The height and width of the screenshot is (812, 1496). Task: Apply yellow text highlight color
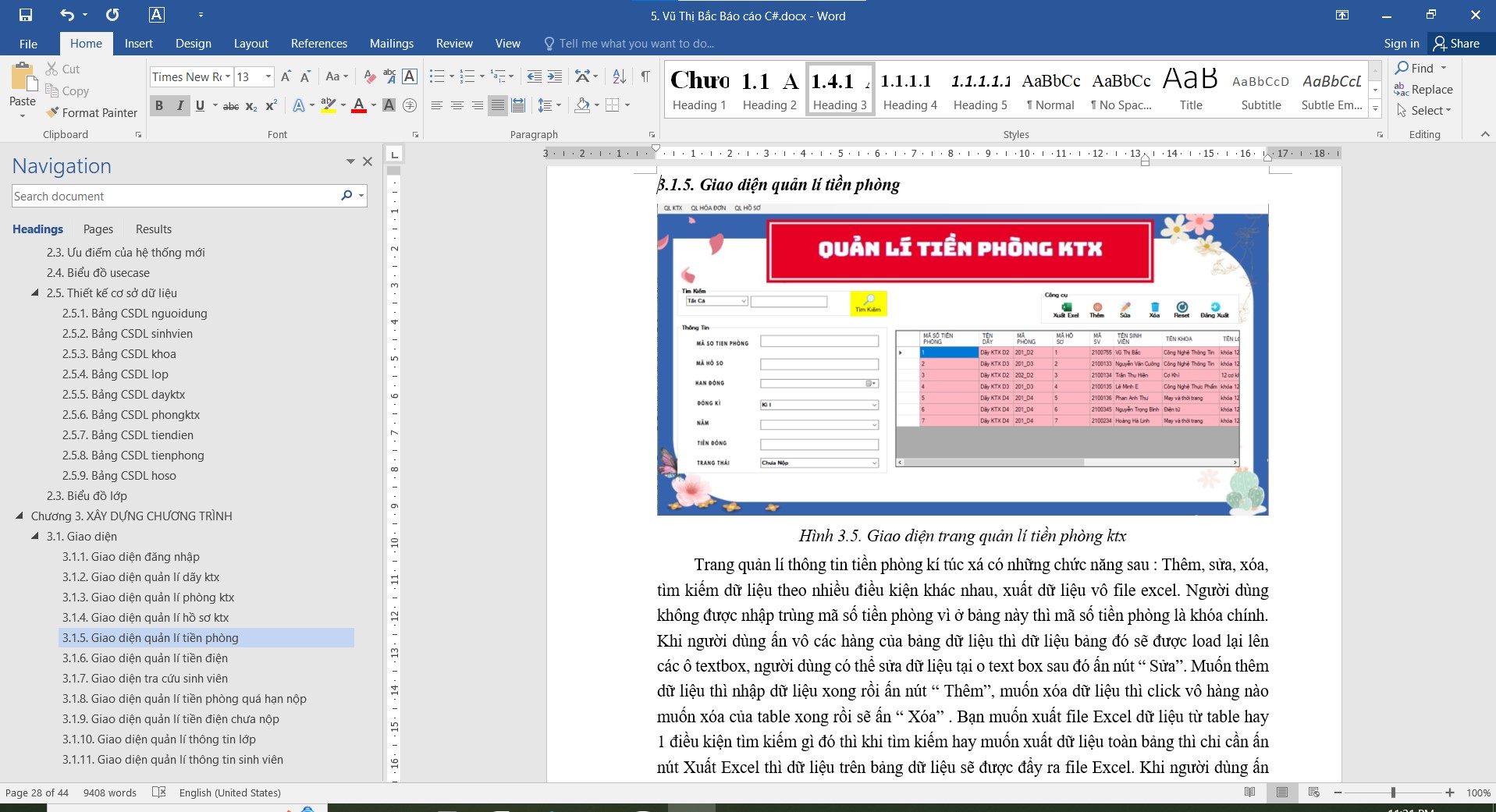pyautogui.click(x=328, y=105)
